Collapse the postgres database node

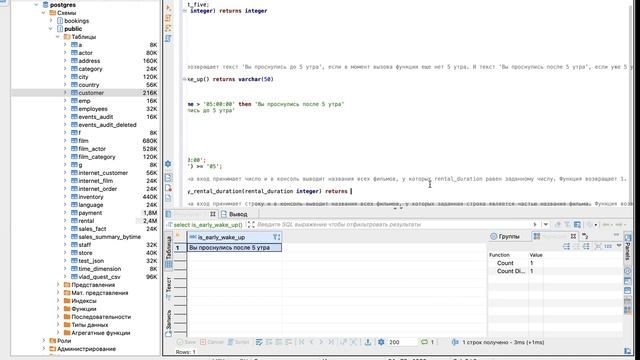click(x=36, y=5)
